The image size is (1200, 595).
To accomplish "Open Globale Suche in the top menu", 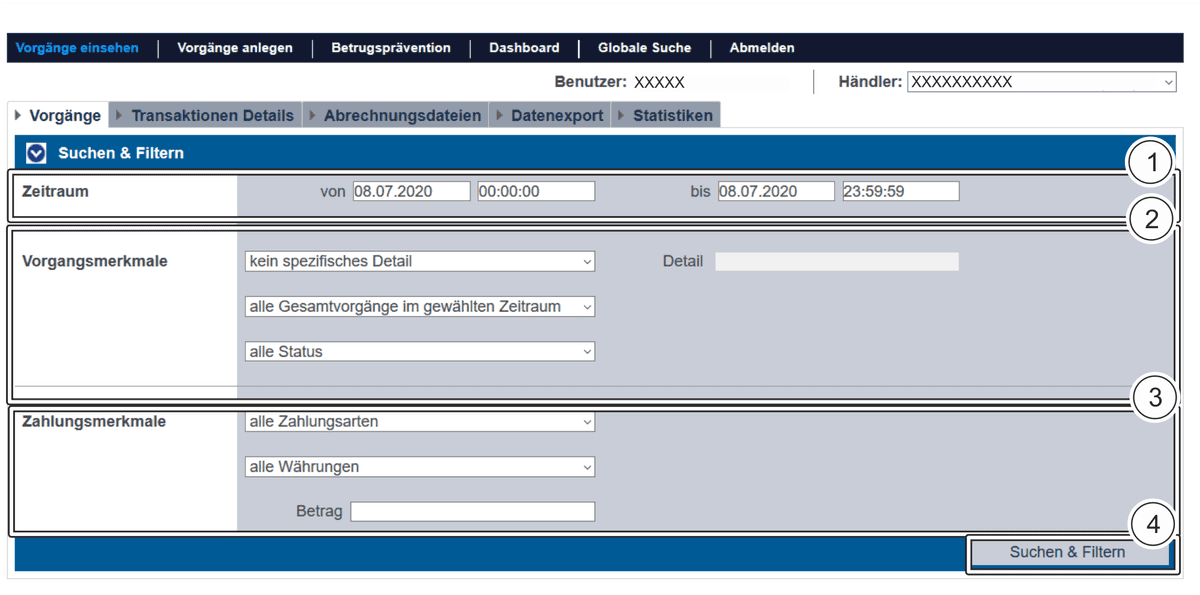I will (x=644, y=48).
